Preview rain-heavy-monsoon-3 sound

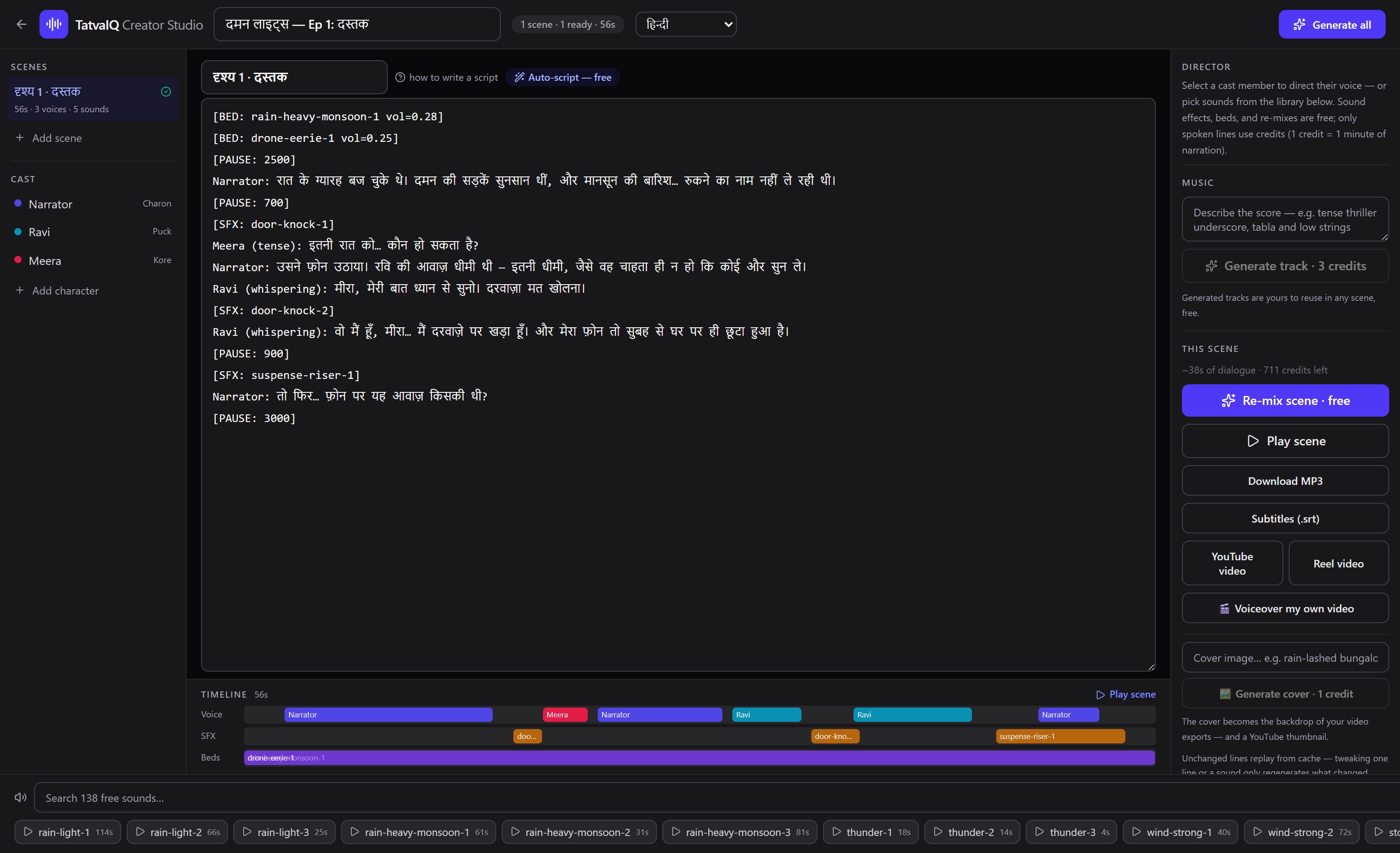tap(739, 831)
